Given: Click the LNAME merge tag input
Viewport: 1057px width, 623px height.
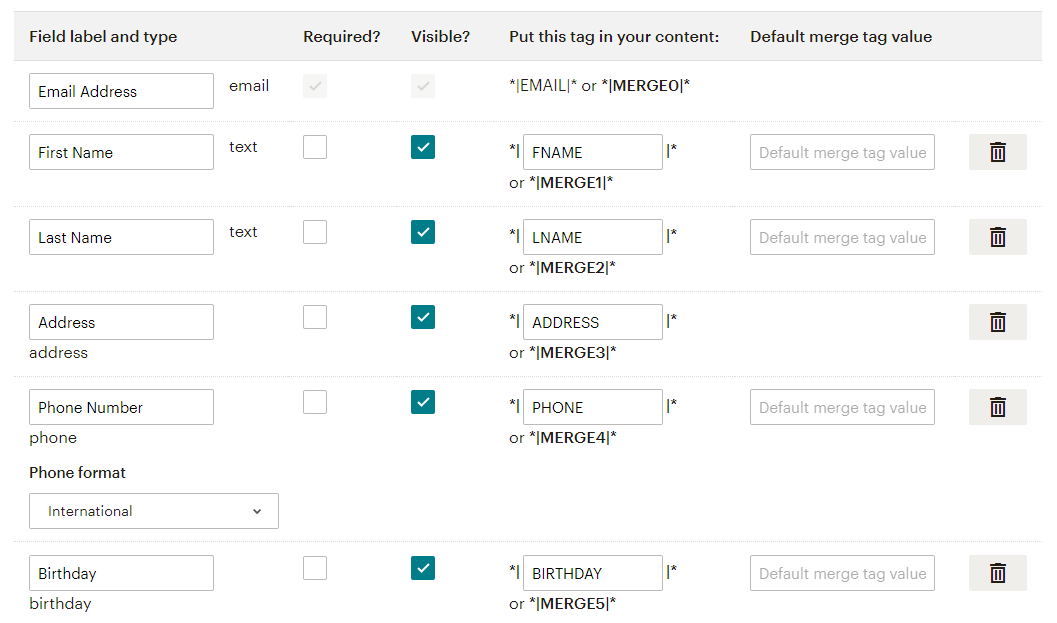Looking at the screenshot, I should (593, 237).
